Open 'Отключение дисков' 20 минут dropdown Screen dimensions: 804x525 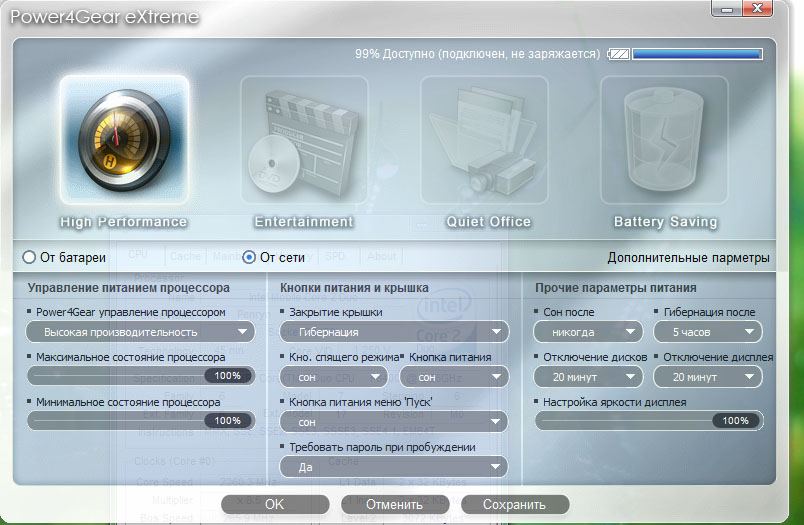click(588, 377)
